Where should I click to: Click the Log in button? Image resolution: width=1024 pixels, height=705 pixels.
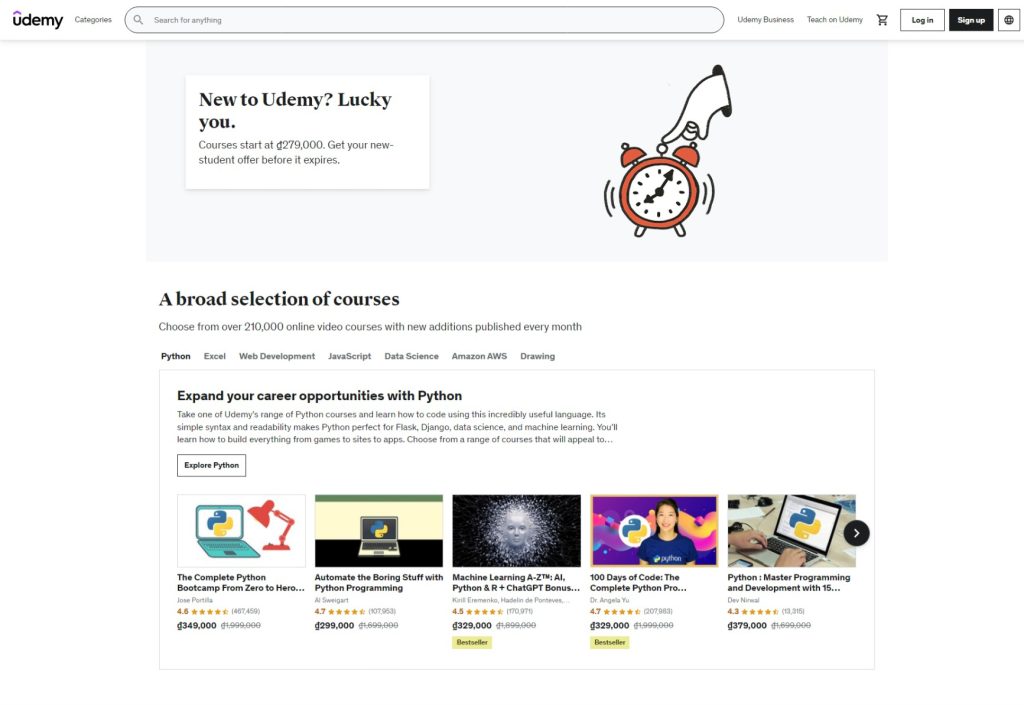tap(922, 20)
